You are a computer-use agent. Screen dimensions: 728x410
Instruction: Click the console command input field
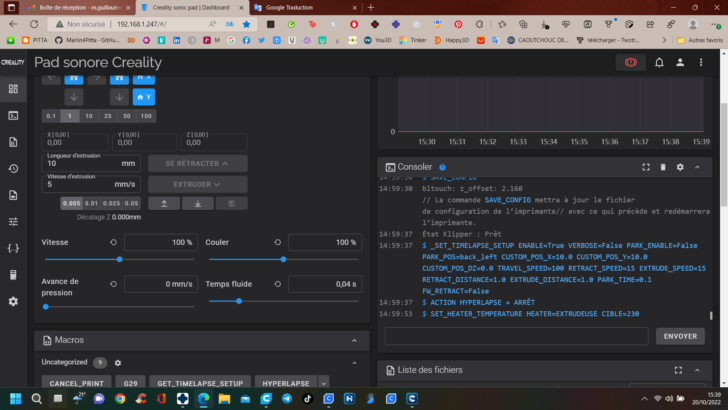pos(515,336)
